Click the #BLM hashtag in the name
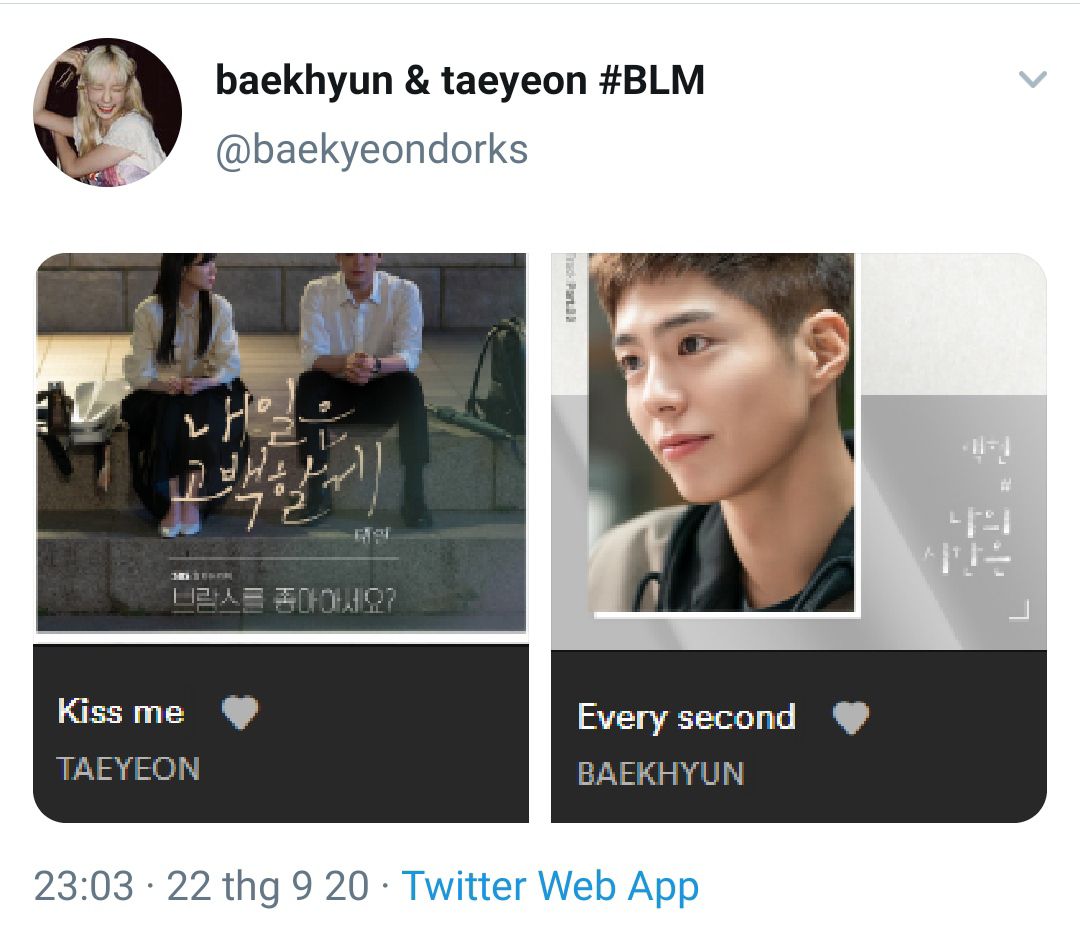 point(652,80)
